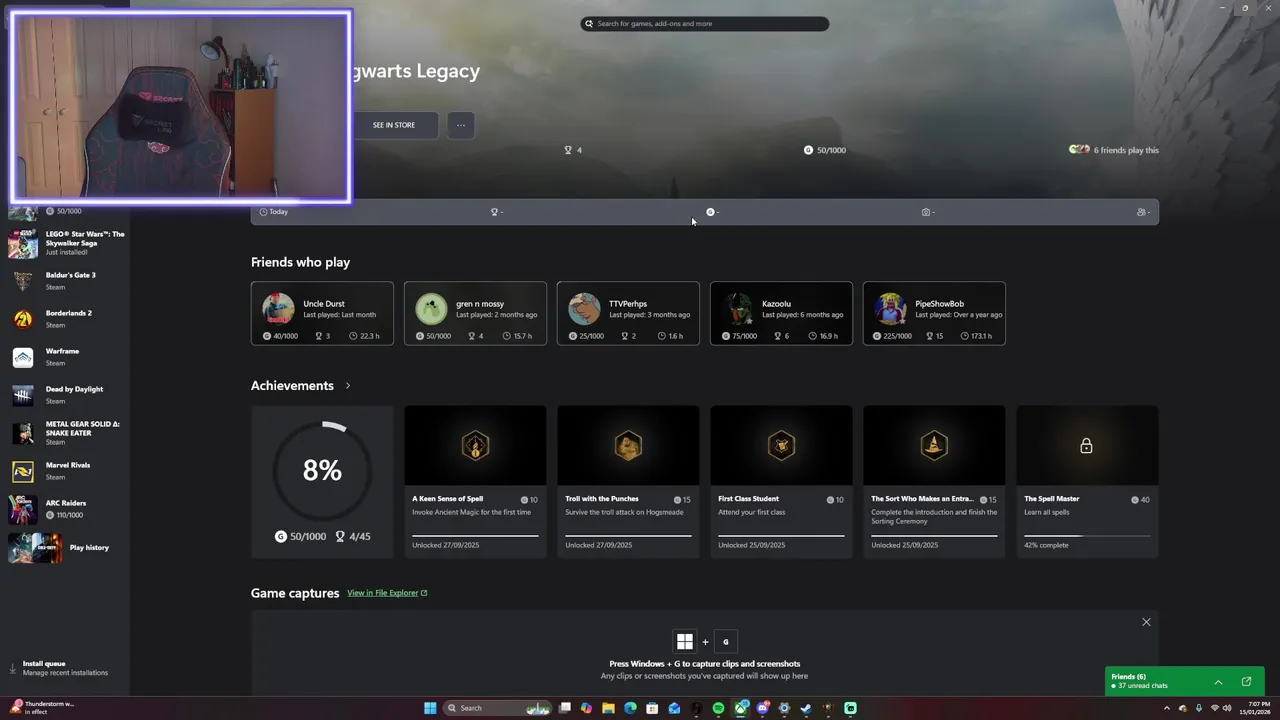Click the 8% achievement progress ring
1280x720 pixels.
click(x=322, y=470)
